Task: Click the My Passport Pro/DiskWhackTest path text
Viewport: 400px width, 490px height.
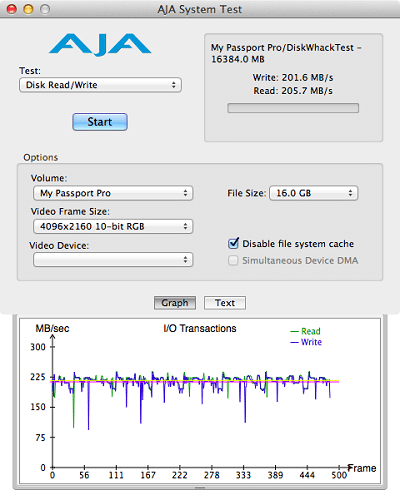Action: (282, 48)
